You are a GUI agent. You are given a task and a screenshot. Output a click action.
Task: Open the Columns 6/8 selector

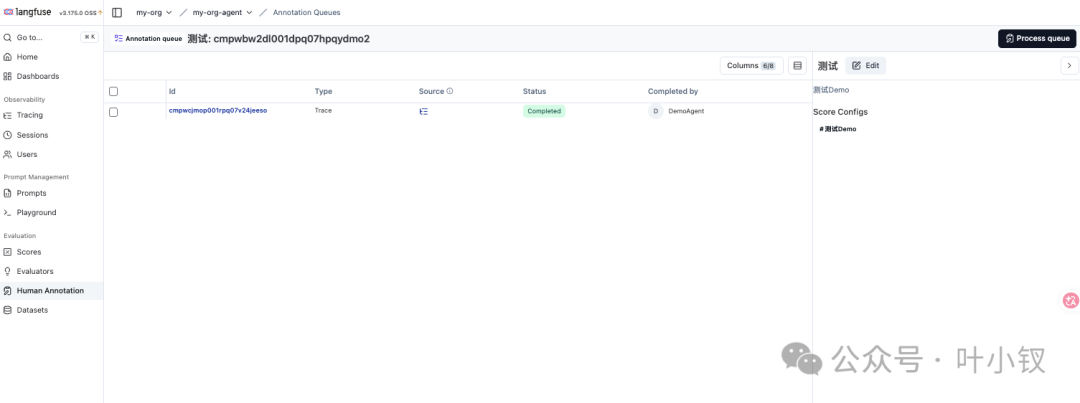click(751, 65)
